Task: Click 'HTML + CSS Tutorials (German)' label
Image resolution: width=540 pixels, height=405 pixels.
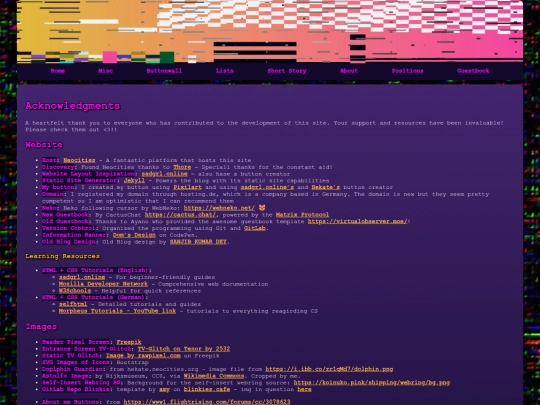Action: (95, 297)
